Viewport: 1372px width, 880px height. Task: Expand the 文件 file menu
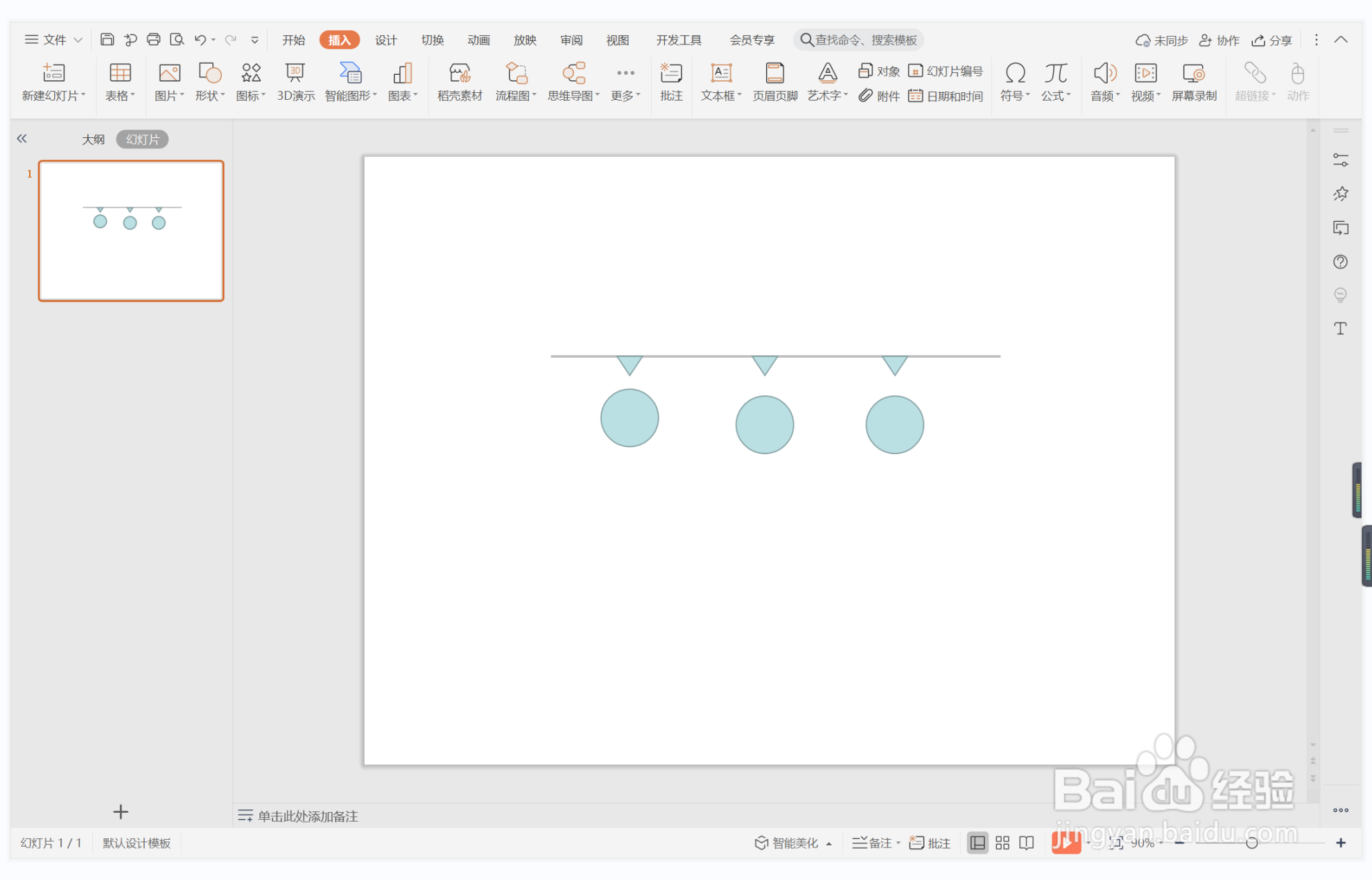54,40
